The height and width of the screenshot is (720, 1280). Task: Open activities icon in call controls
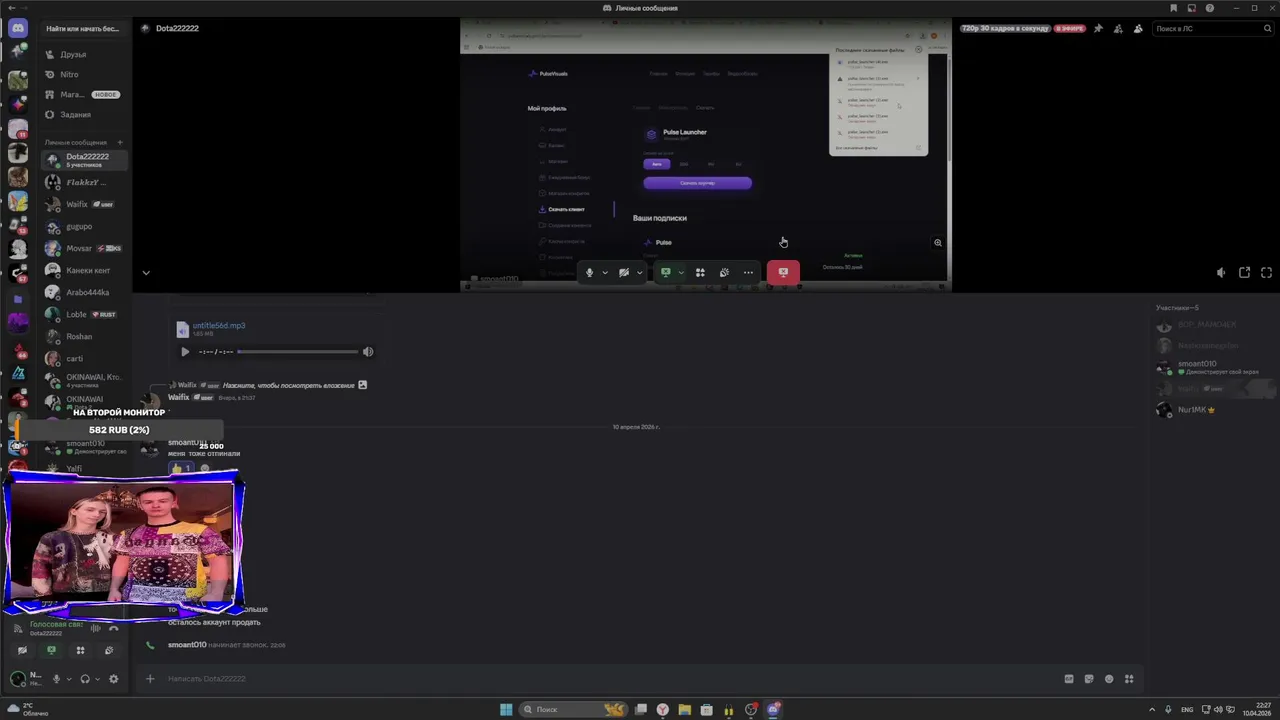(x=700, y=272)
